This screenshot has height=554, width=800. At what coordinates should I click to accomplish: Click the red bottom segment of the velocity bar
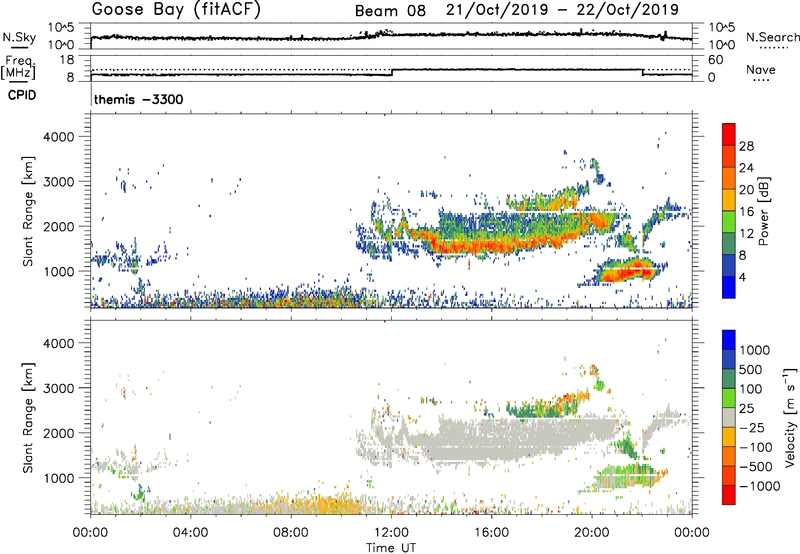[729, 495]
